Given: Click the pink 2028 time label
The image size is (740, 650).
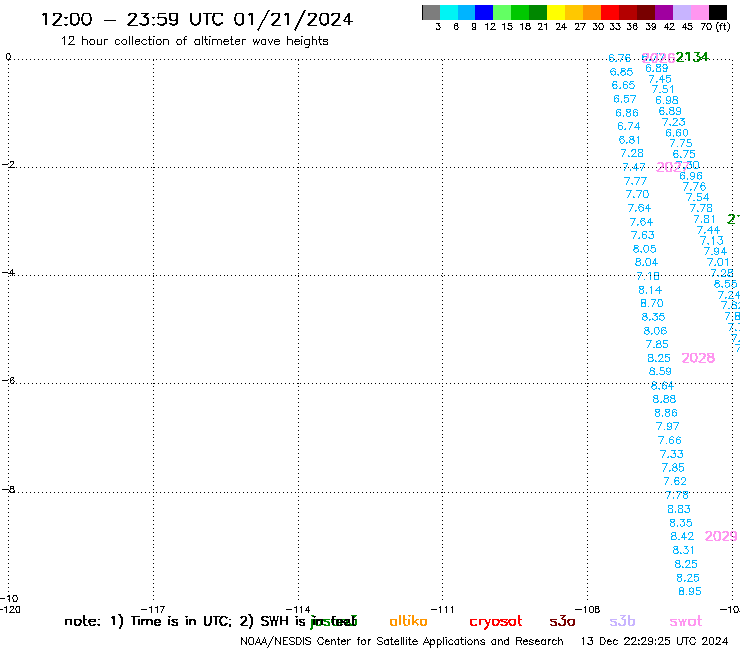Looking at the screenshot, I should [698, 358].
